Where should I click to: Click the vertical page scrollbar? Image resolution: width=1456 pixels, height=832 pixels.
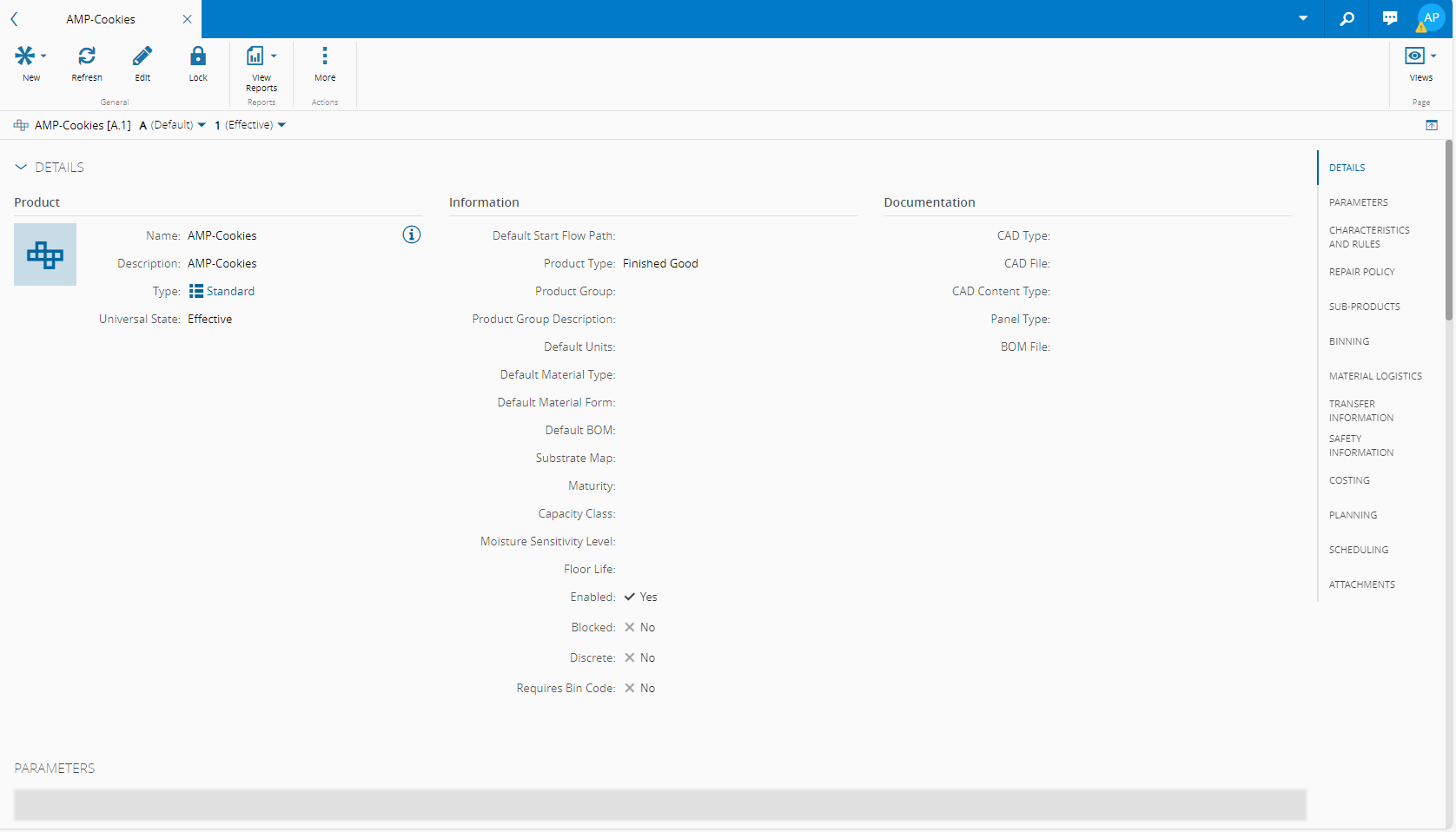1448,231
